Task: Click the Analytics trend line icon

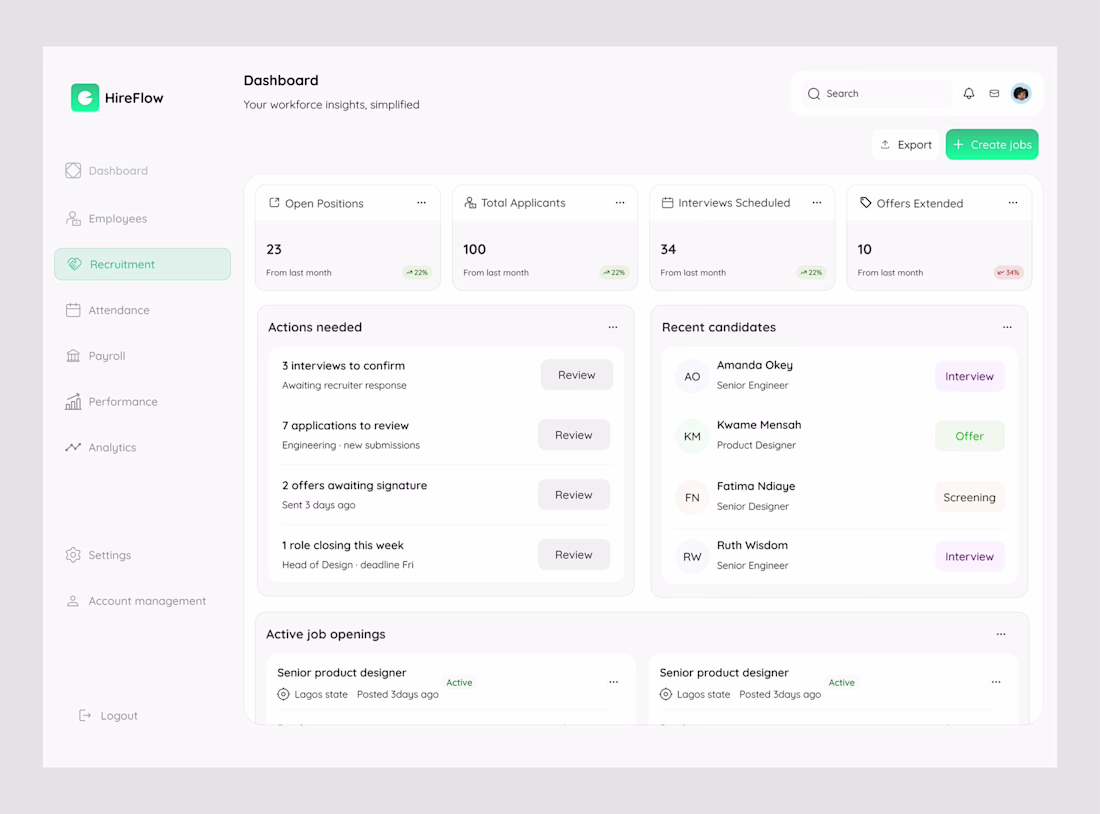Action: 73,447
